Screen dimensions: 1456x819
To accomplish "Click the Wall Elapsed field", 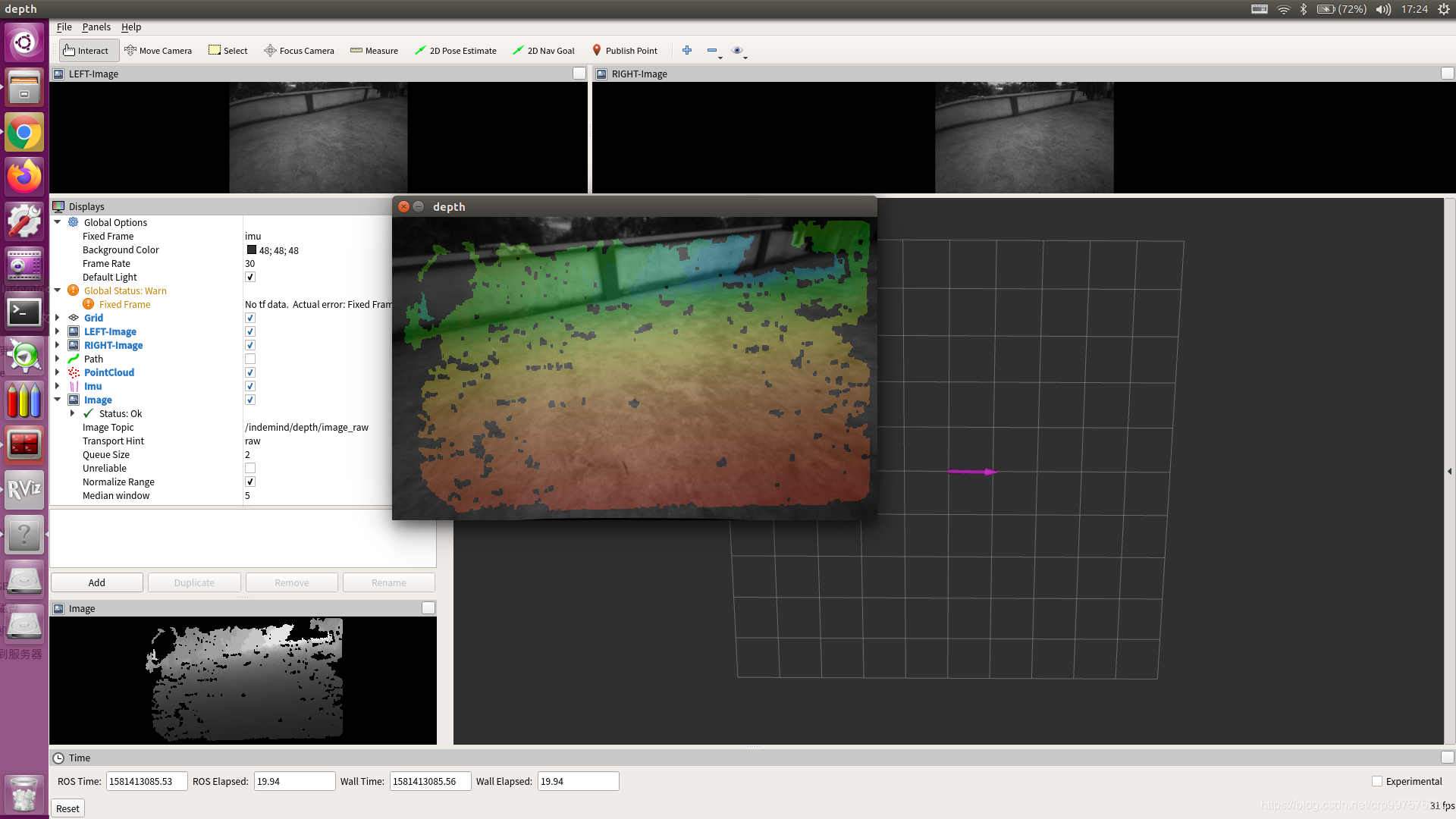I will tap(578, 782).
